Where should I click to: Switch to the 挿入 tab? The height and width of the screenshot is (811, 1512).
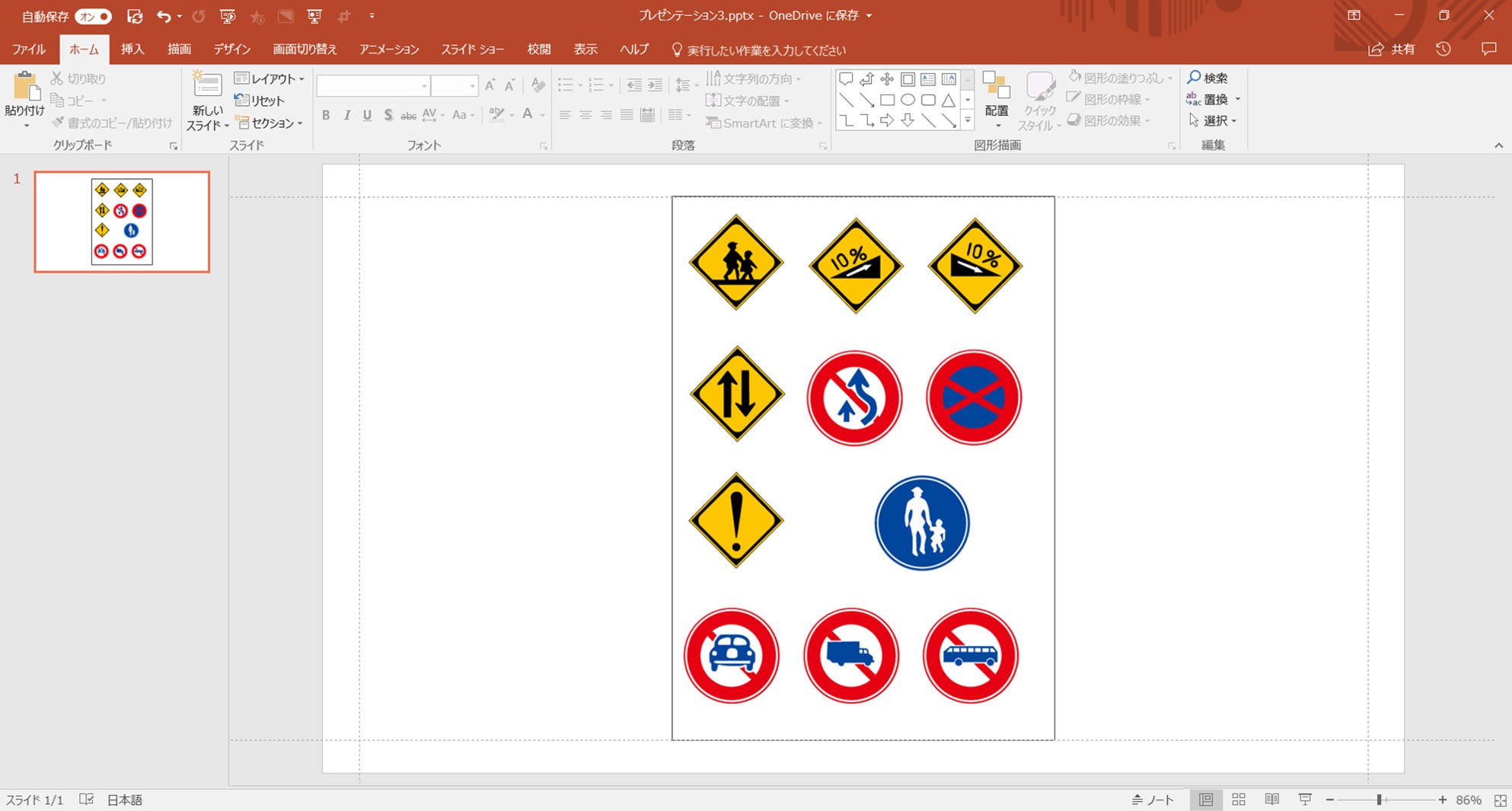click(x=132, y=49)
